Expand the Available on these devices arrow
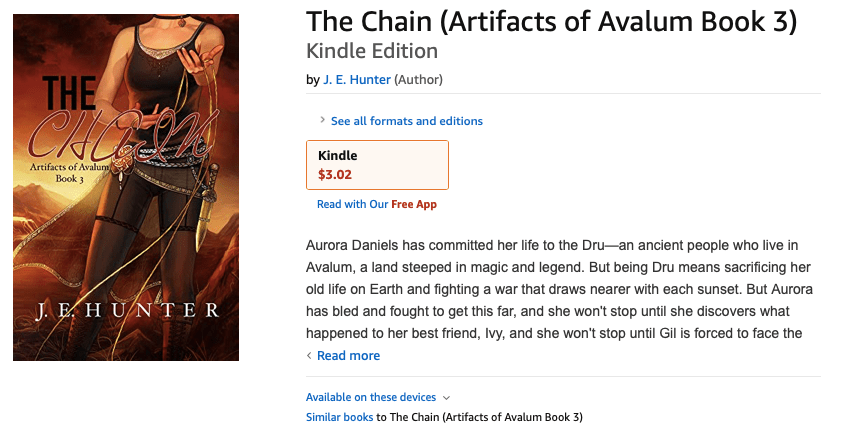The width and height of the screenshot is (856, 437). 446,397
